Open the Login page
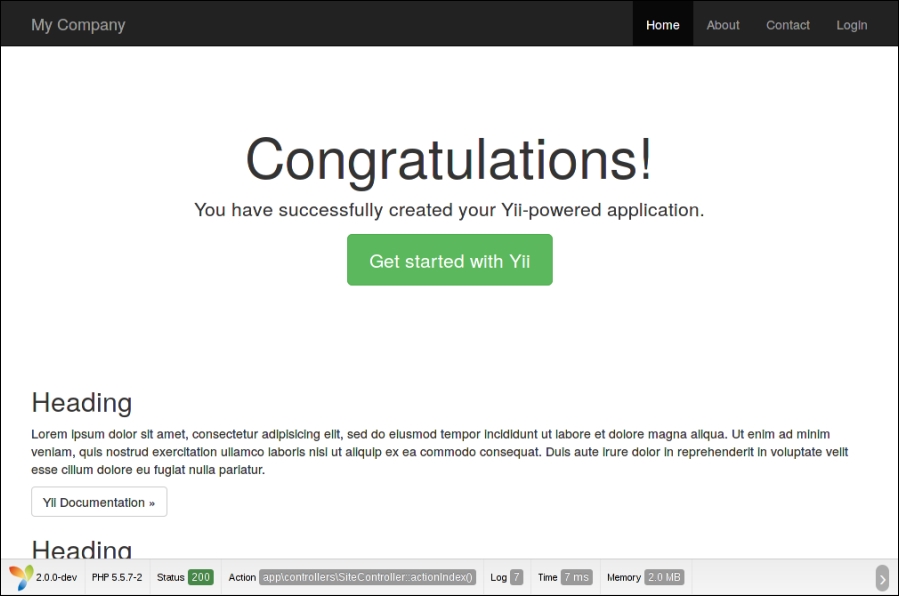 [x=851, y=25]
